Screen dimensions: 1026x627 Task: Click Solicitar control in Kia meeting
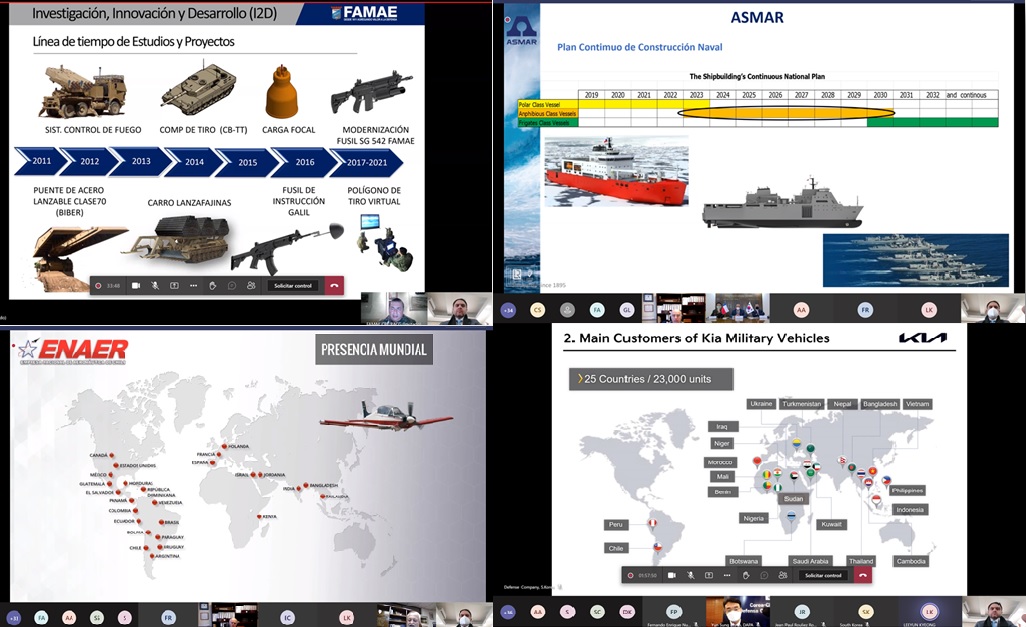click(x=823, y=575)
